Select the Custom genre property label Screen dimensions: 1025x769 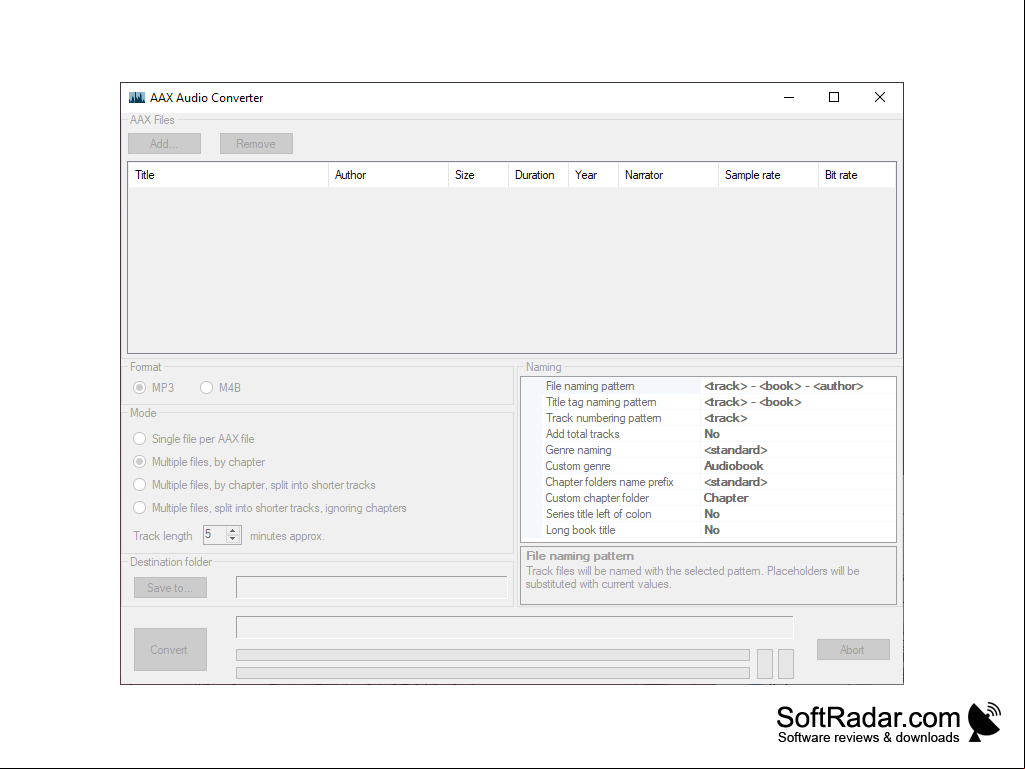tap(578, 466)
